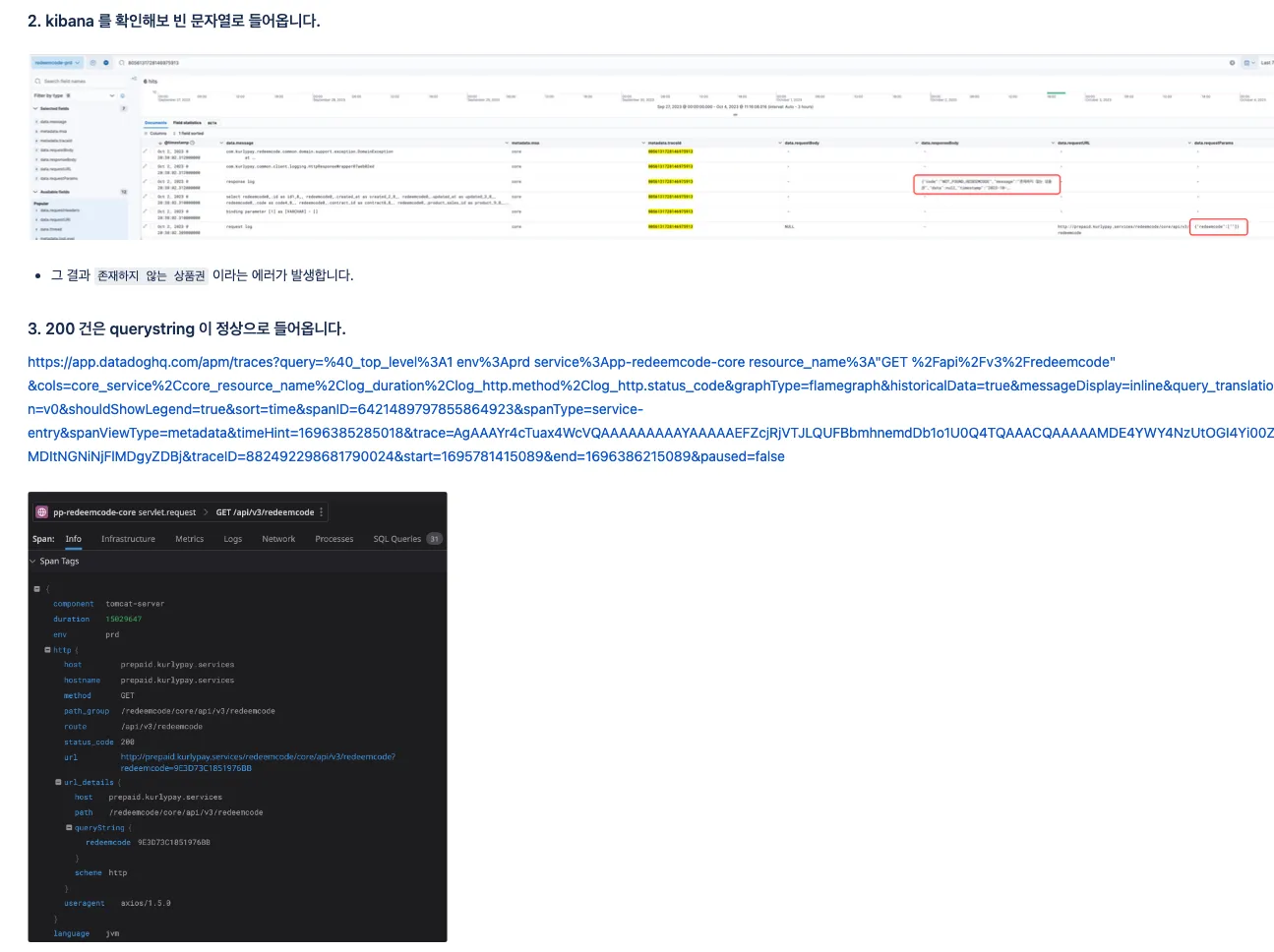
Task: Collapse the queryString object
Action: pos(69,828)
